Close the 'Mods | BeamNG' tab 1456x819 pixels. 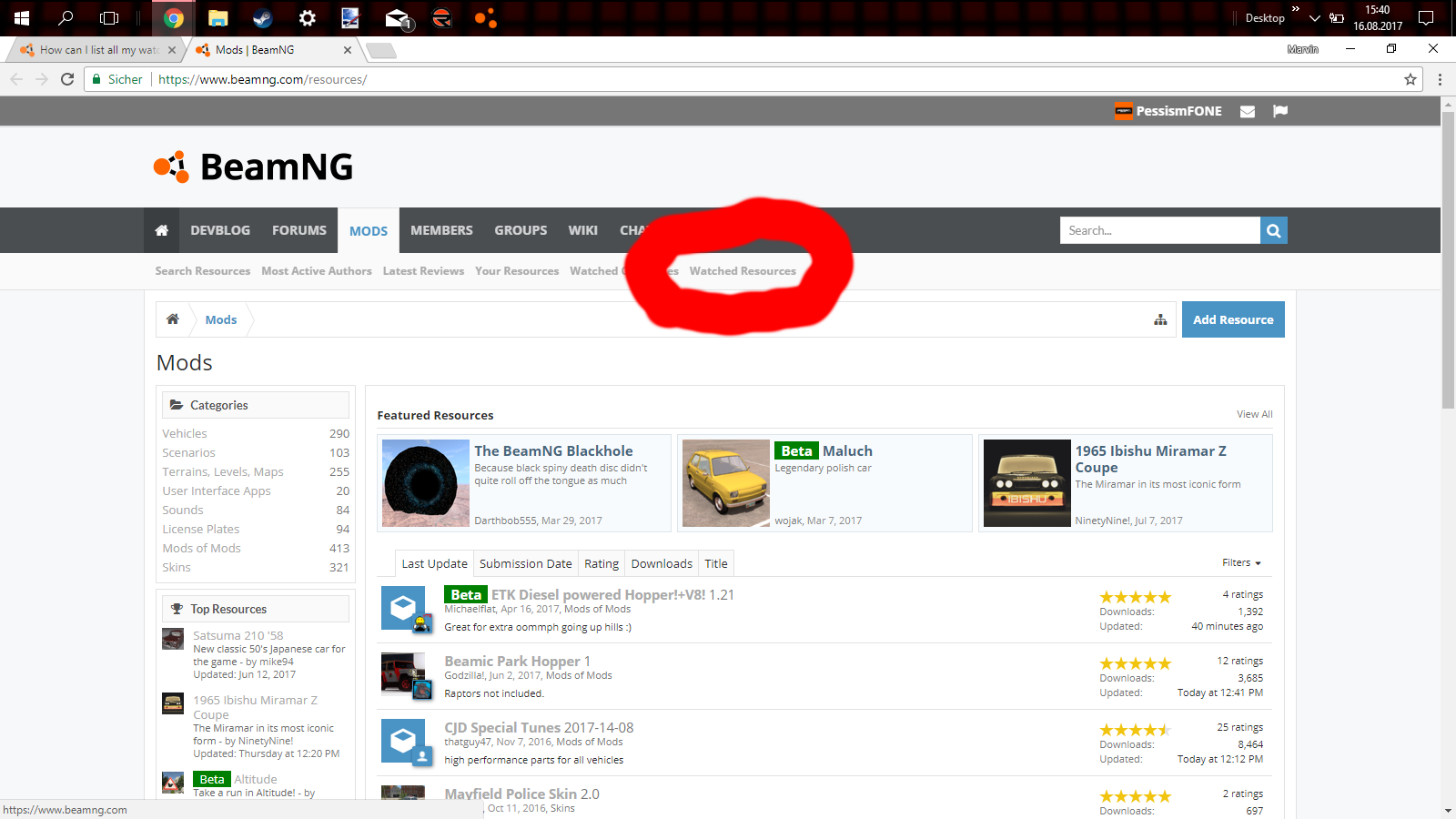tap(348, 50)
